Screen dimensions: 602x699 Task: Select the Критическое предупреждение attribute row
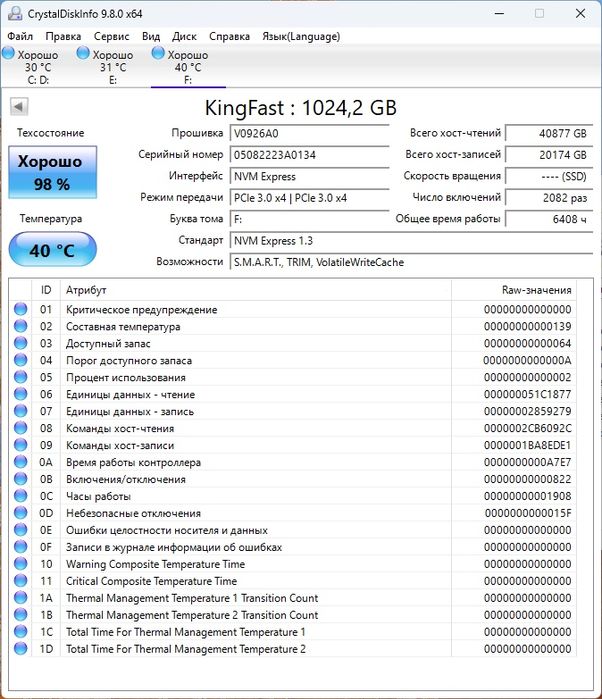[x=293, y=309]
